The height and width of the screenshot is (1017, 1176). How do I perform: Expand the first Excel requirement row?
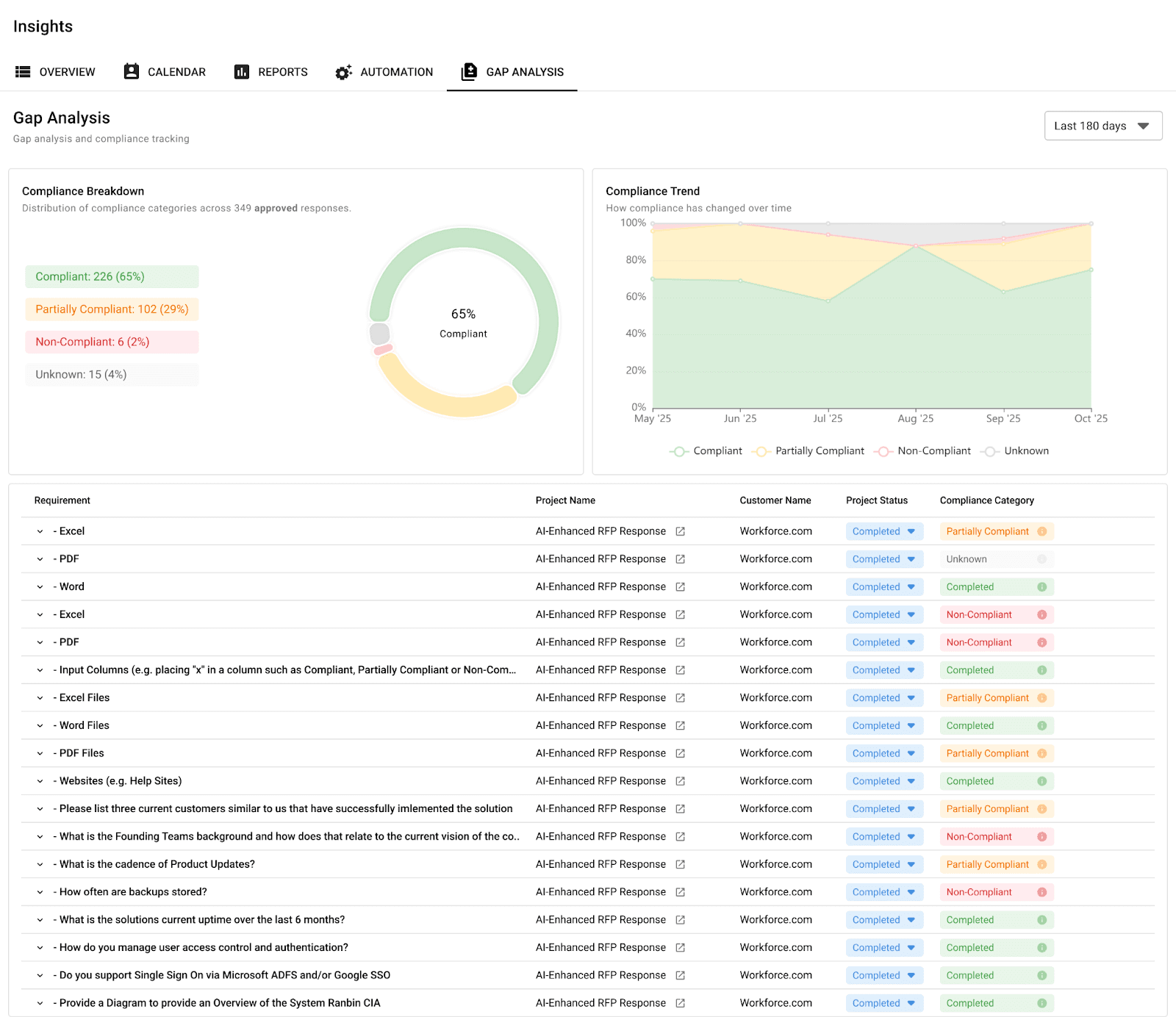tap(40, 531)
